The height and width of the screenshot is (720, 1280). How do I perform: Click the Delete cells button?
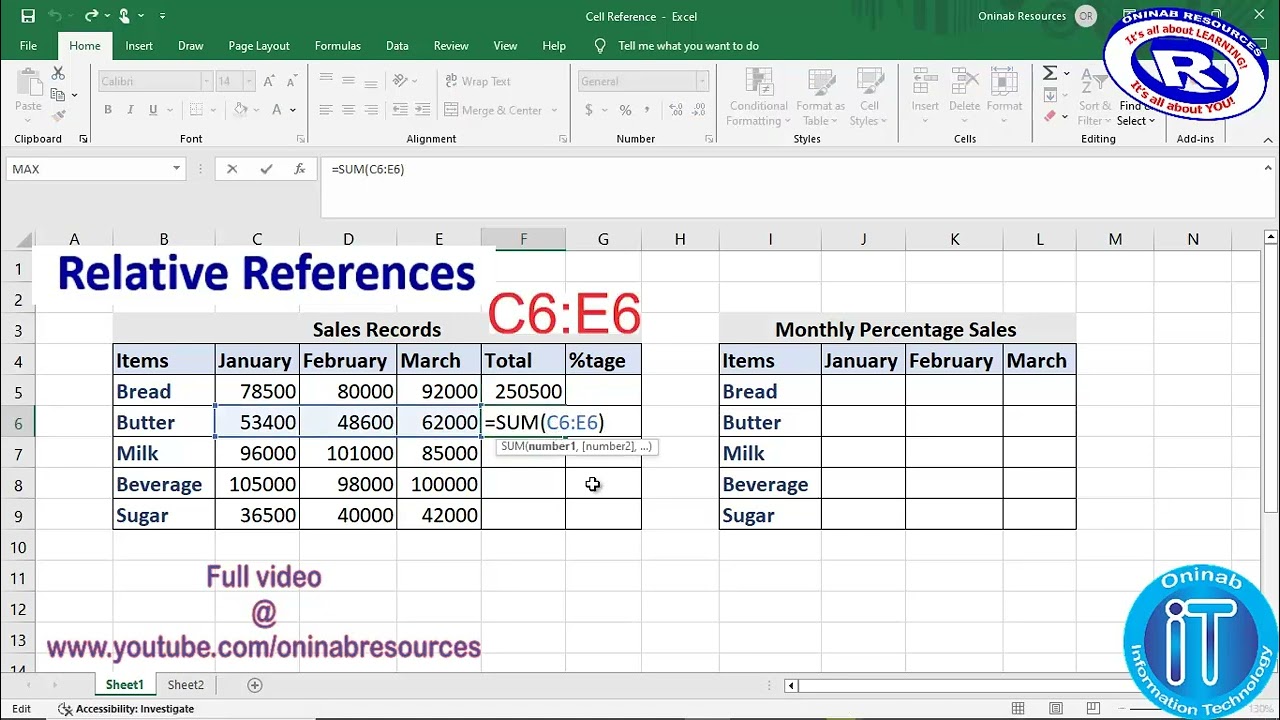tap(964, 95)
